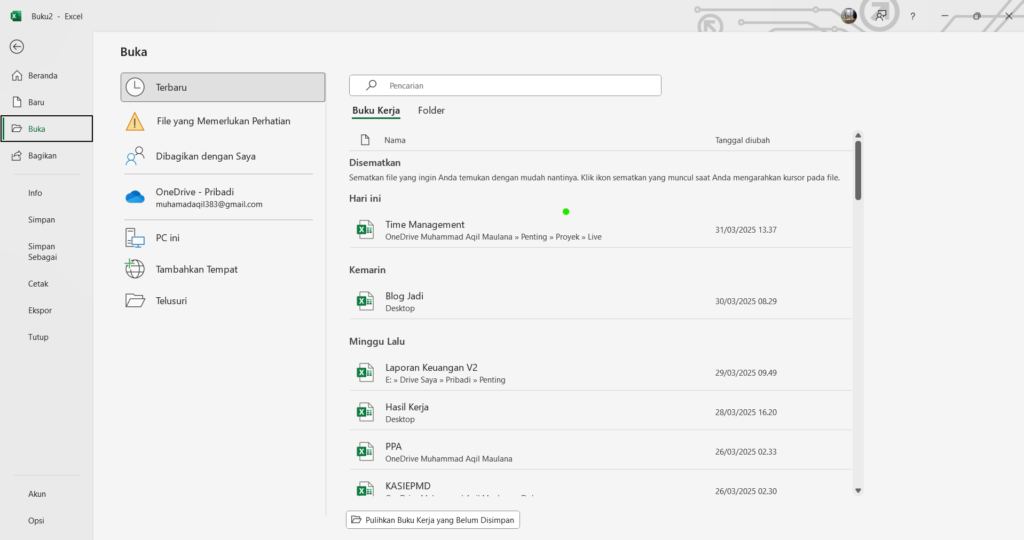Click the computer icon beside PC ini

(x=135, y=238)
